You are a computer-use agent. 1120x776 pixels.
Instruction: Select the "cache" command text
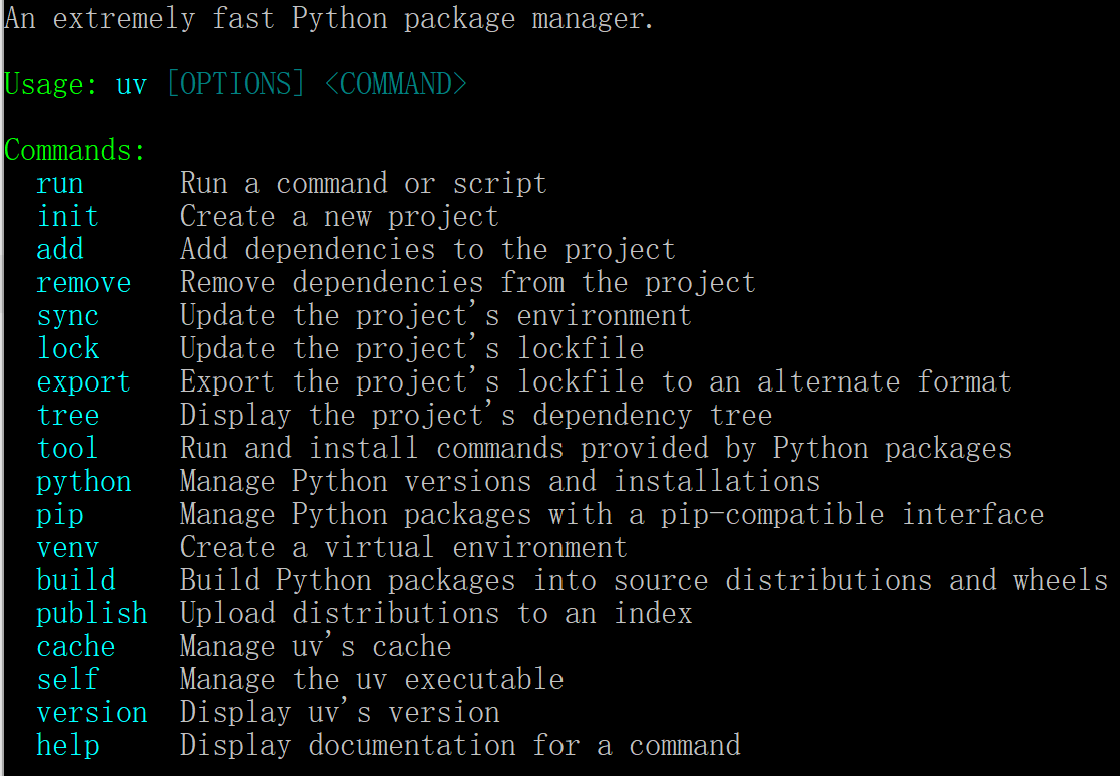[x=76, y=647]
